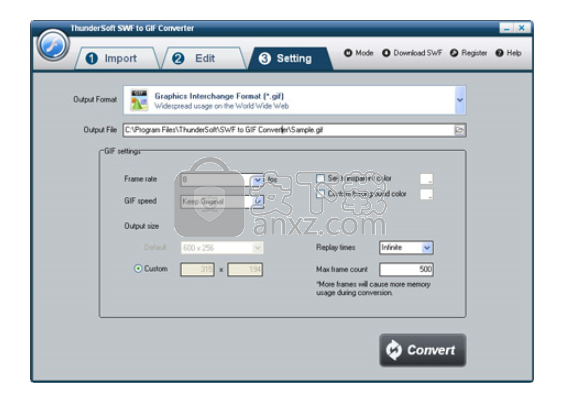Open the Default output size dropdown
The height and width of the screenshot is (398, 564).
coord(222,248)
